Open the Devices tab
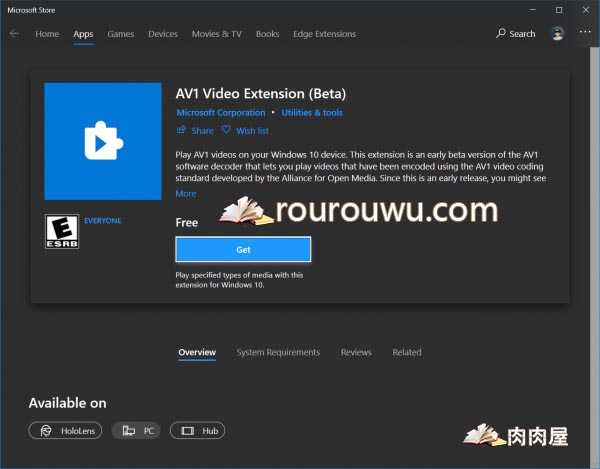 [163, 34]
